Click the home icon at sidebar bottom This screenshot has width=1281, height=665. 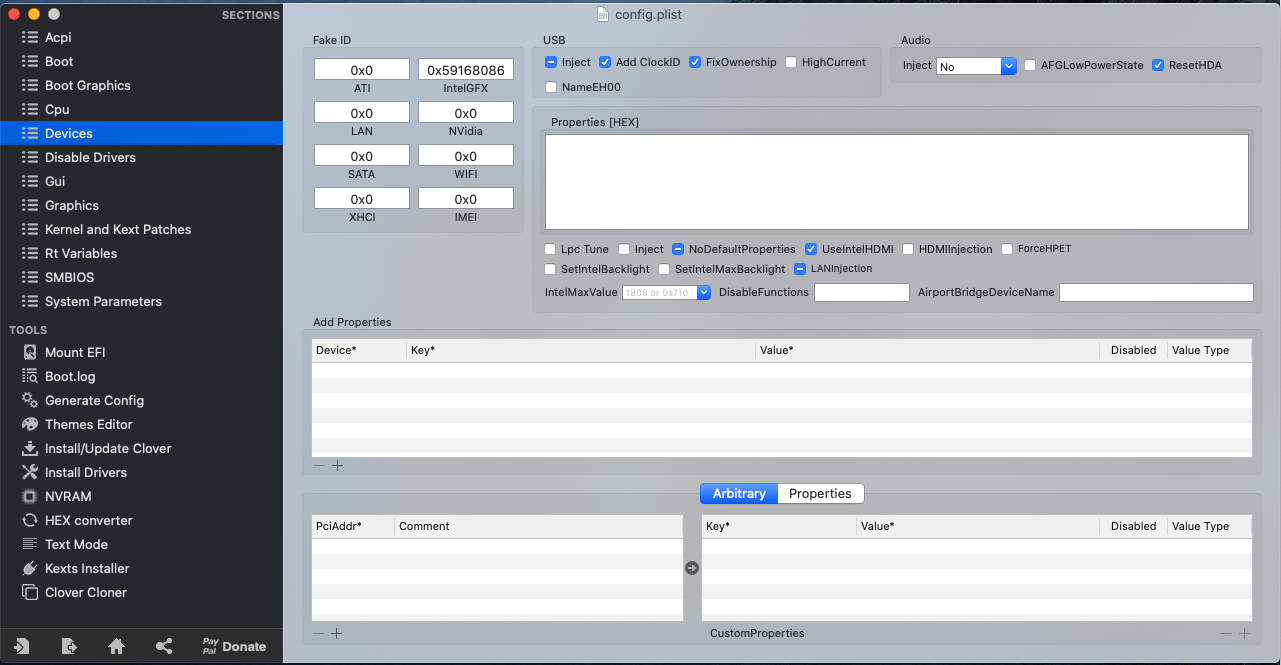(x=116, y=646)
